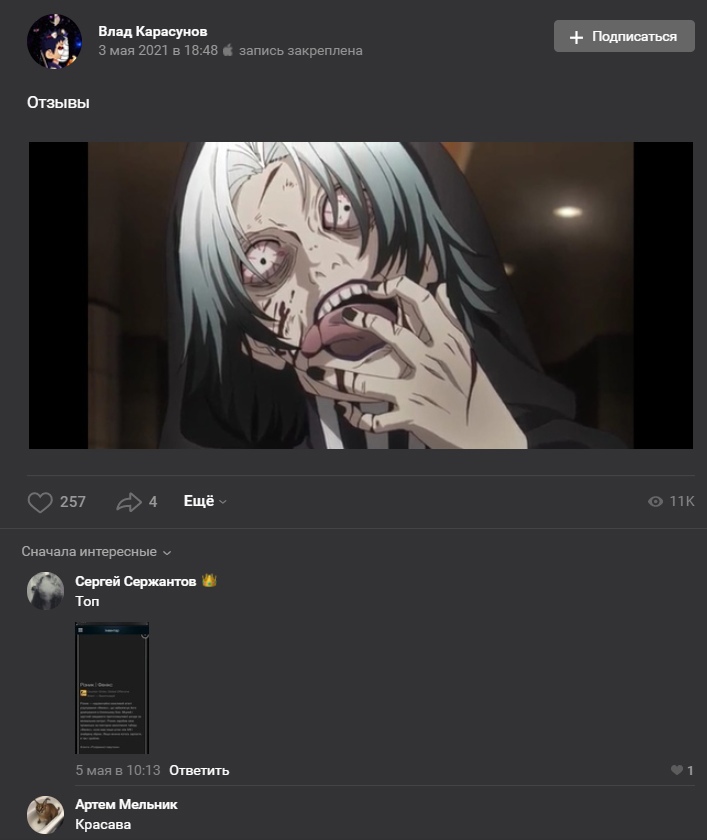Open Влад Карасунов's profile avatar
707x840 pixels.
55,41
